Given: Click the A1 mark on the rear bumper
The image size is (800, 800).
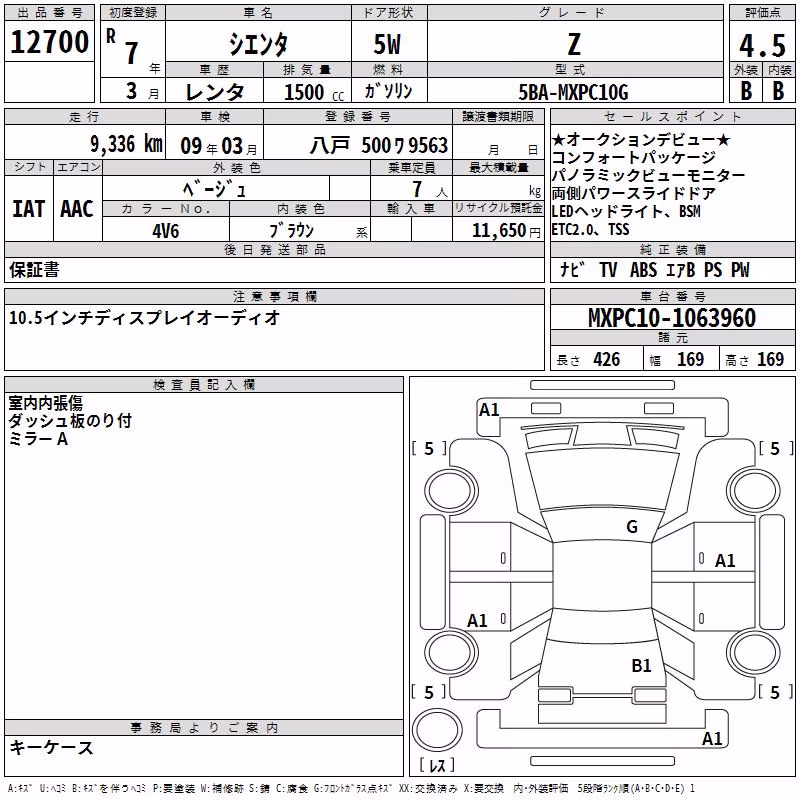Looking at the screenshot, I should point(712,738).
